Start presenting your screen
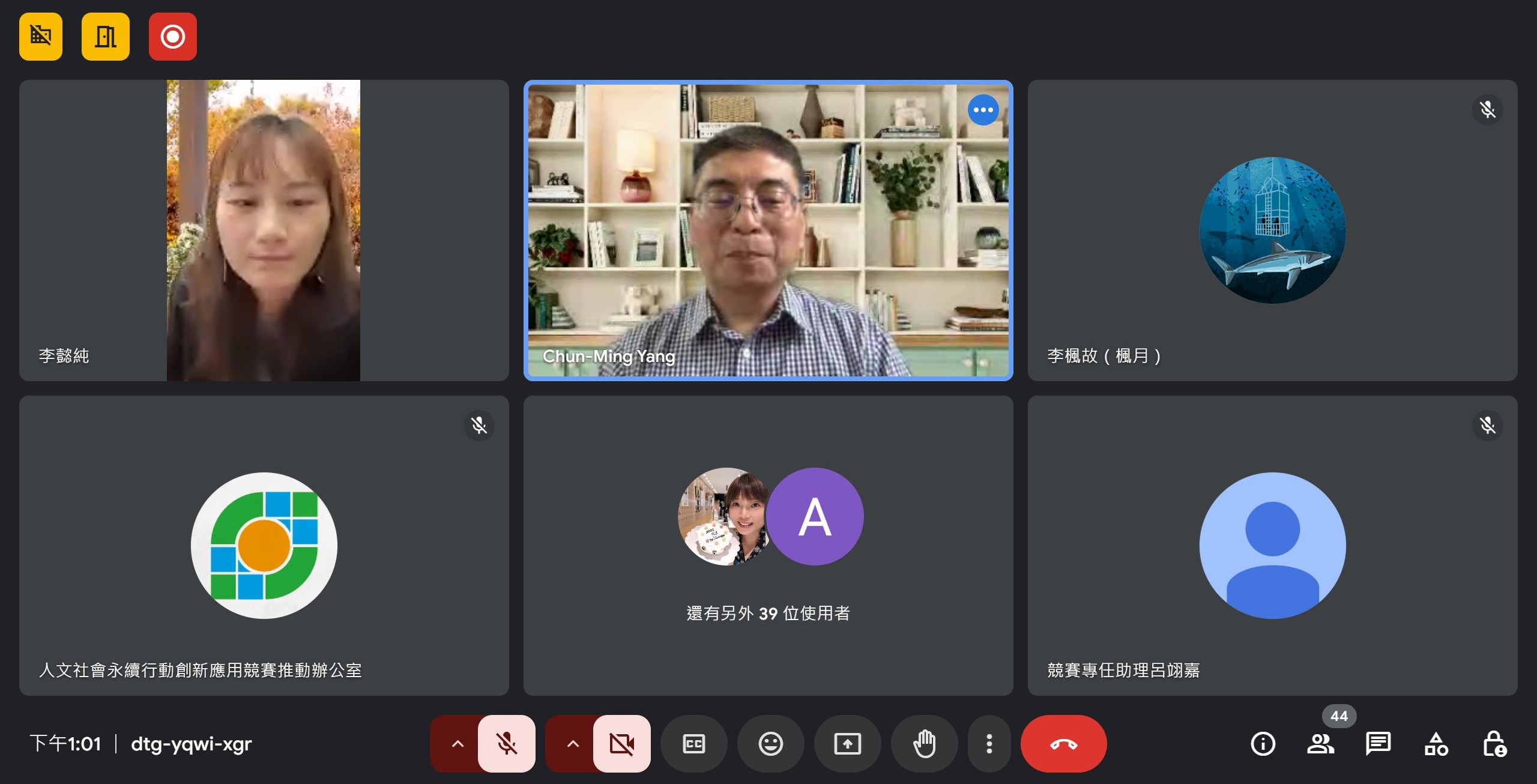 tap(847, 744)
